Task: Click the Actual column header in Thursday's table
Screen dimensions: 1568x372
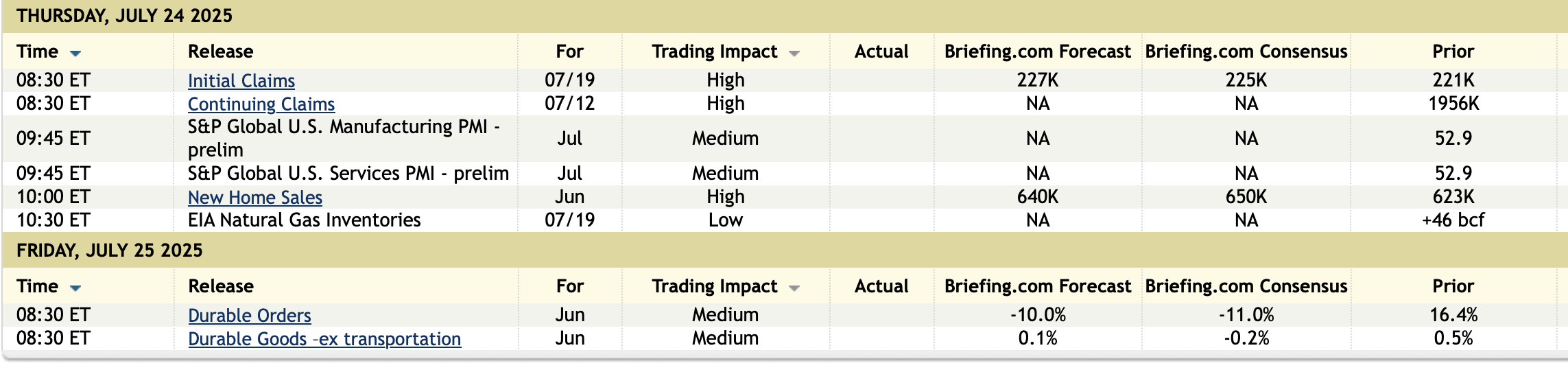Action: (881, 51)
